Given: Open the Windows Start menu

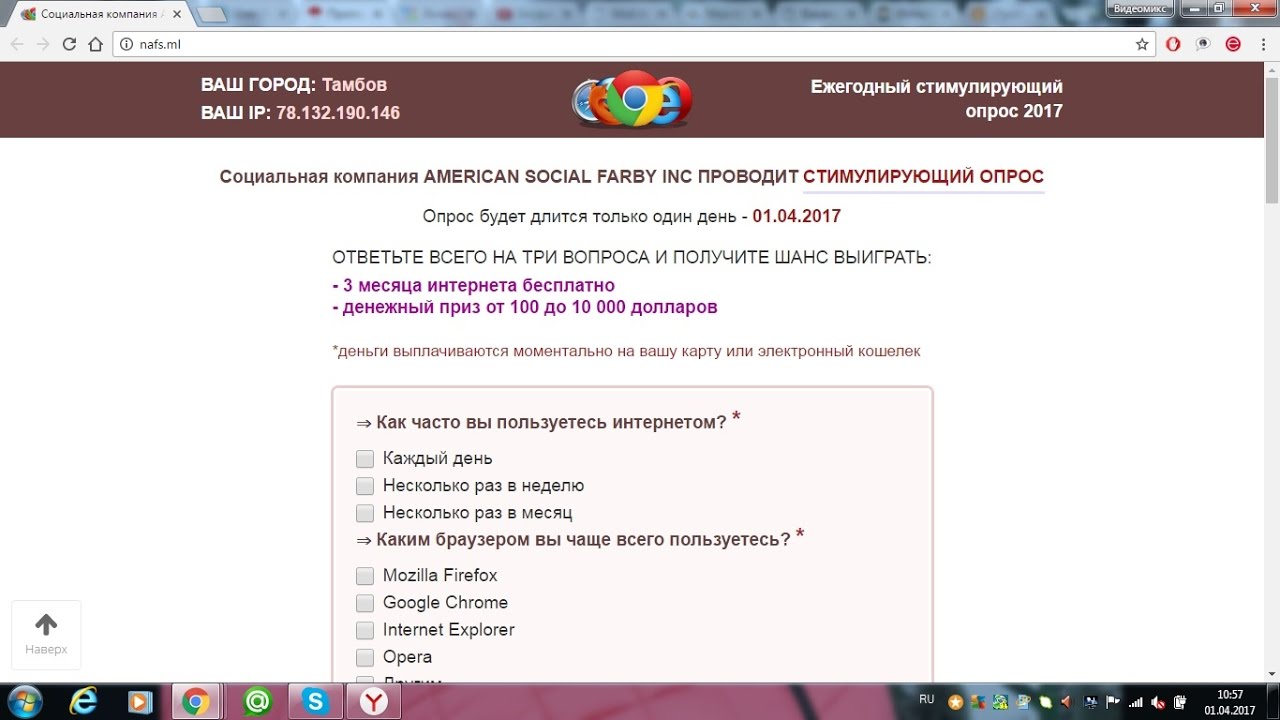Looking at the screenshot, I should 24,702.
